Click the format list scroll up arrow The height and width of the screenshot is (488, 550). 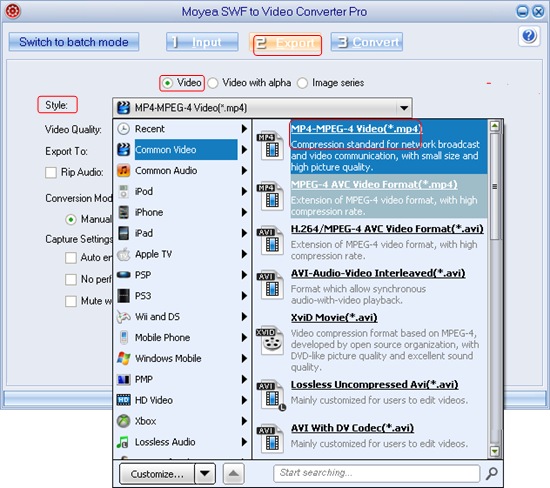pyautogui.click(x=495, y=126)
